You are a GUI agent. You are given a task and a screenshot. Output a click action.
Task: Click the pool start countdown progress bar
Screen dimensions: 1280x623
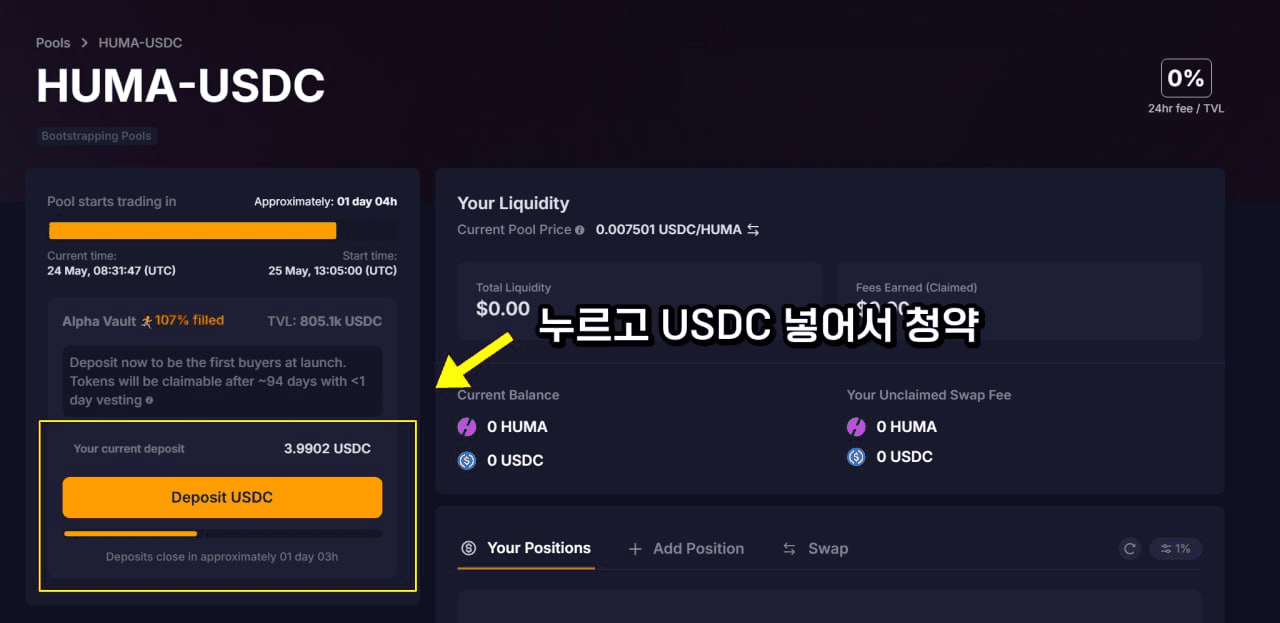pos(222,231)
